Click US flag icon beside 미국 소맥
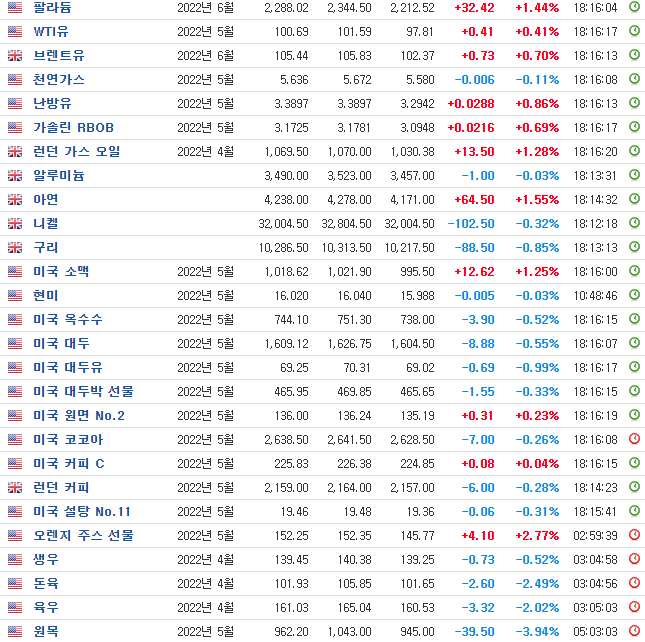Viewport: 645px width, 642px height. tap(15, 271)
